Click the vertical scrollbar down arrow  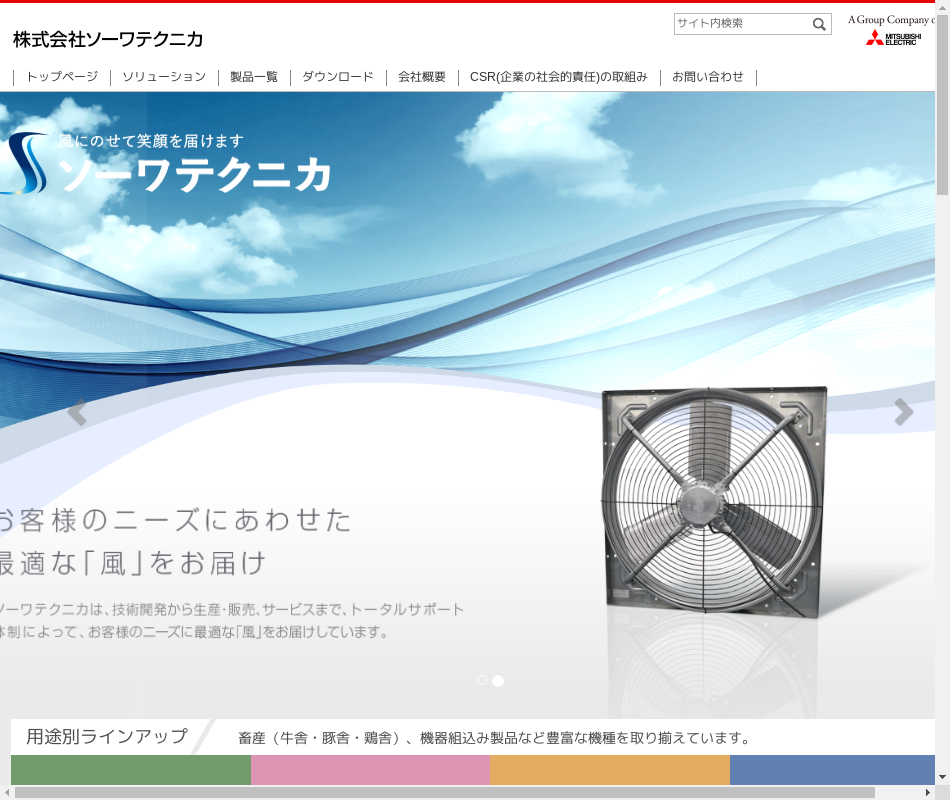coord(942,777)
